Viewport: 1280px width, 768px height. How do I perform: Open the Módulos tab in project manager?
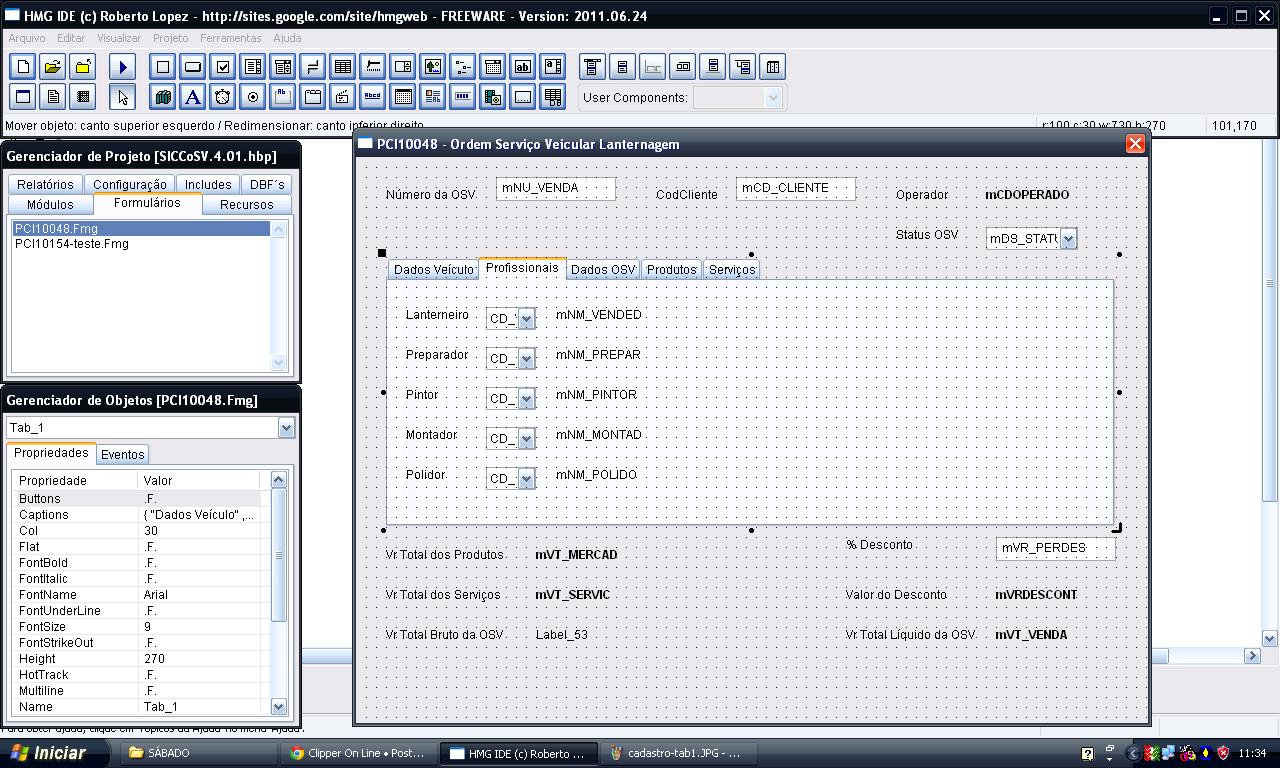[50, 204]
